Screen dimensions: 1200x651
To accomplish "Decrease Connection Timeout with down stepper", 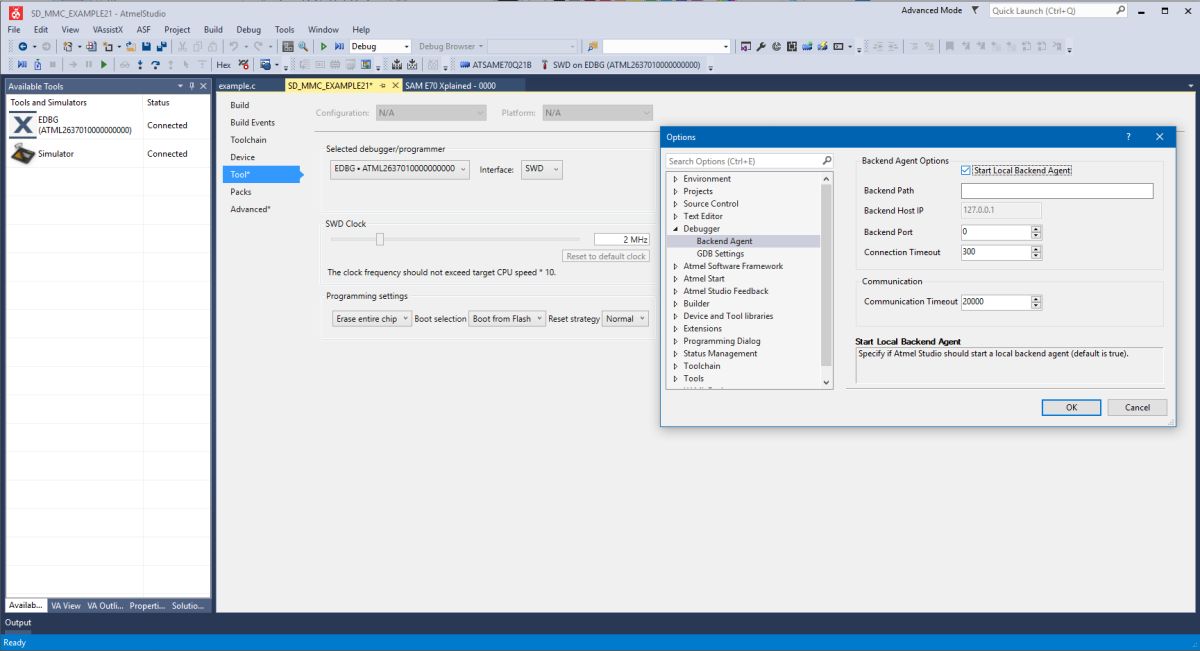I will coord(1036,256).
